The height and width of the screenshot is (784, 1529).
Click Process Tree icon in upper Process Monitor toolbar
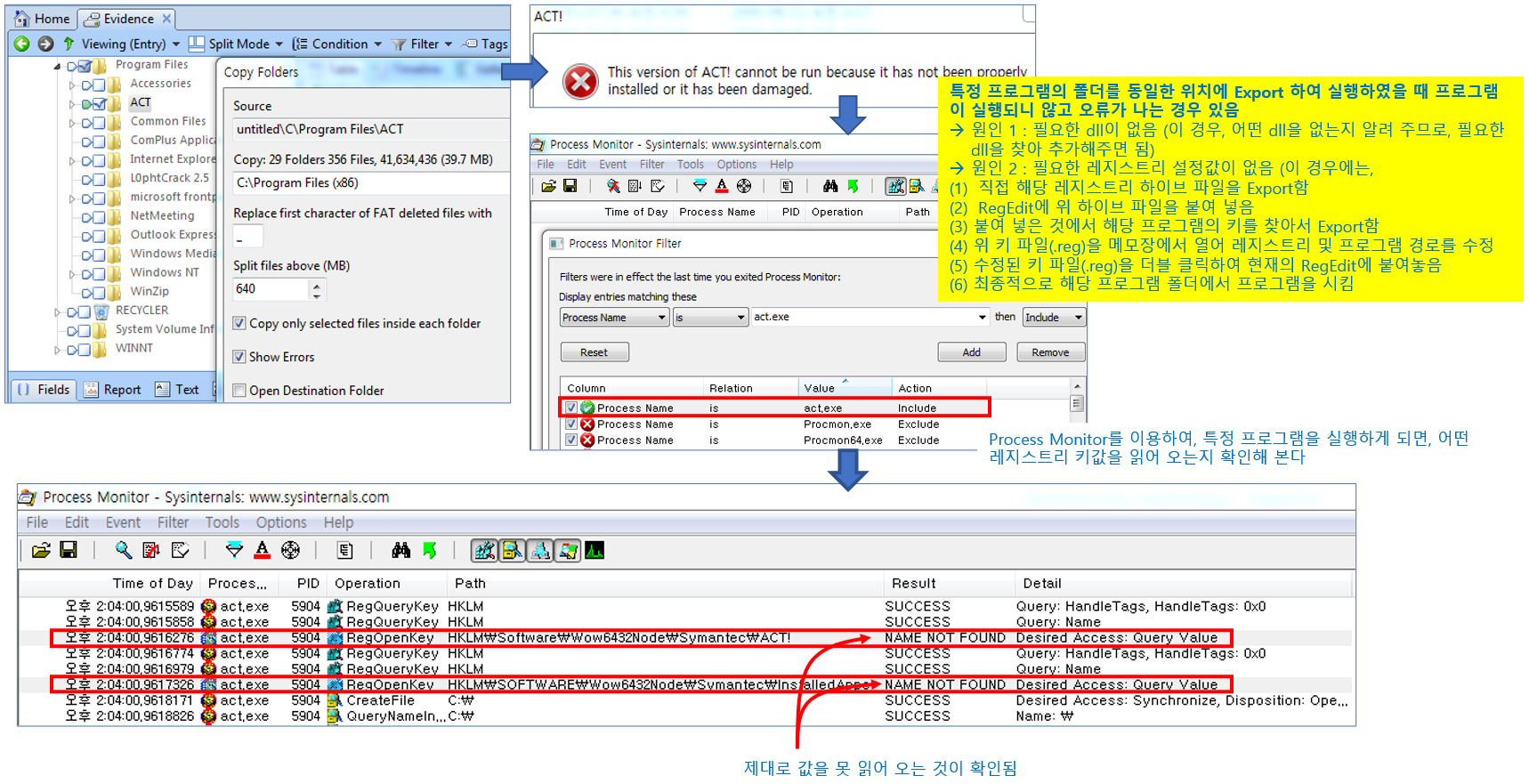(x=787, y=186)
